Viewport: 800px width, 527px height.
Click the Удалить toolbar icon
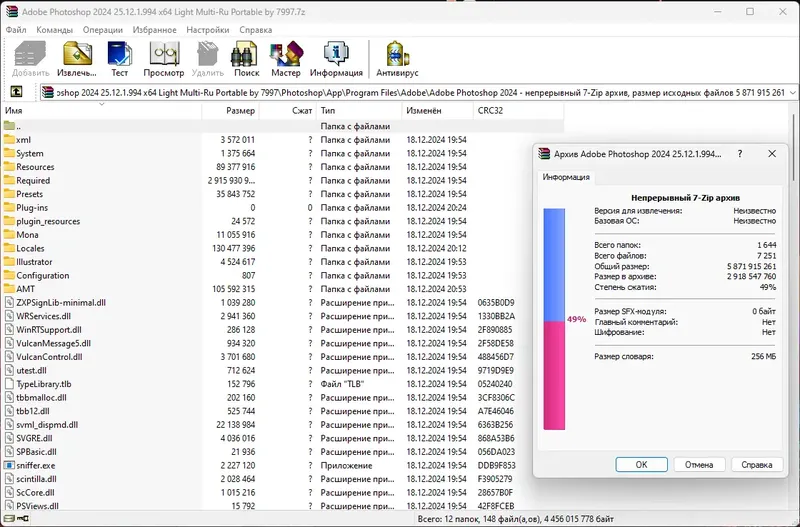(208, 54)
